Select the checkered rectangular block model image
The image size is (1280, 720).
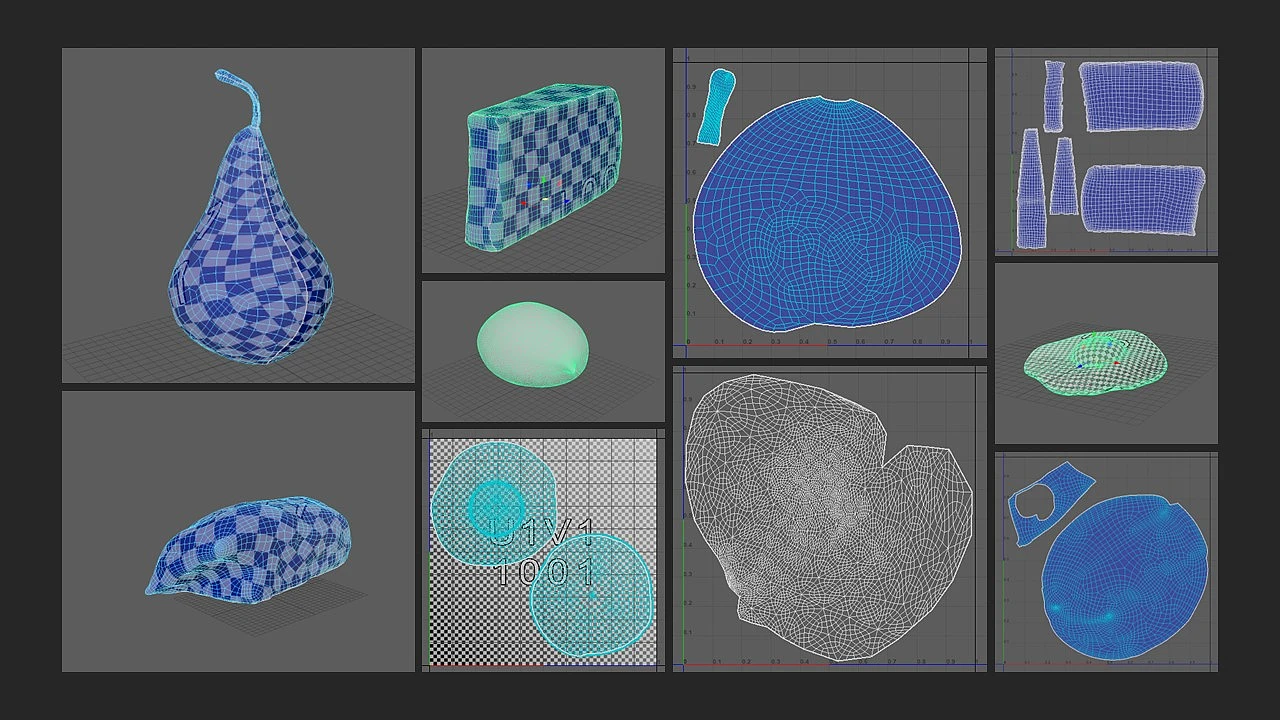(543, 160)
